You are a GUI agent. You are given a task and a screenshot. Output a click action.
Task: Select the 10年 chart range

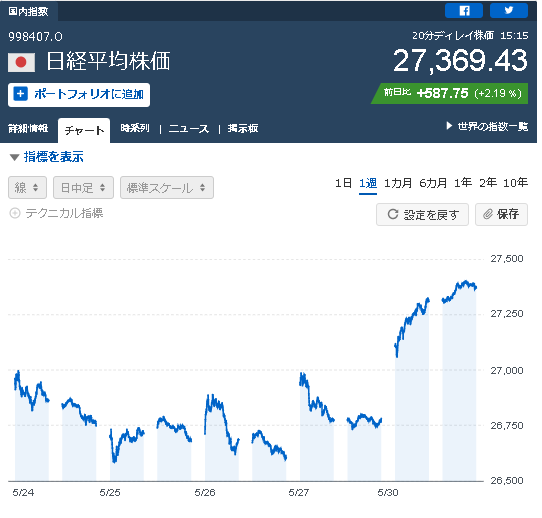tap(515, 183)
